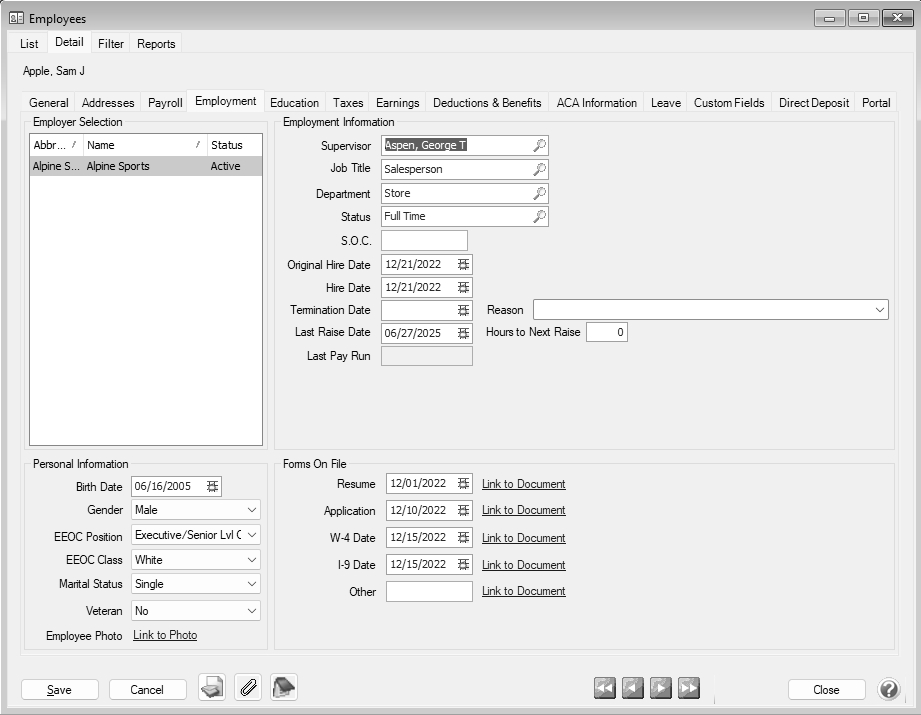Image resolution: width=921 pixels, height=715 pixels.
Task: Click the Save button
Action: tap(59, 690)
